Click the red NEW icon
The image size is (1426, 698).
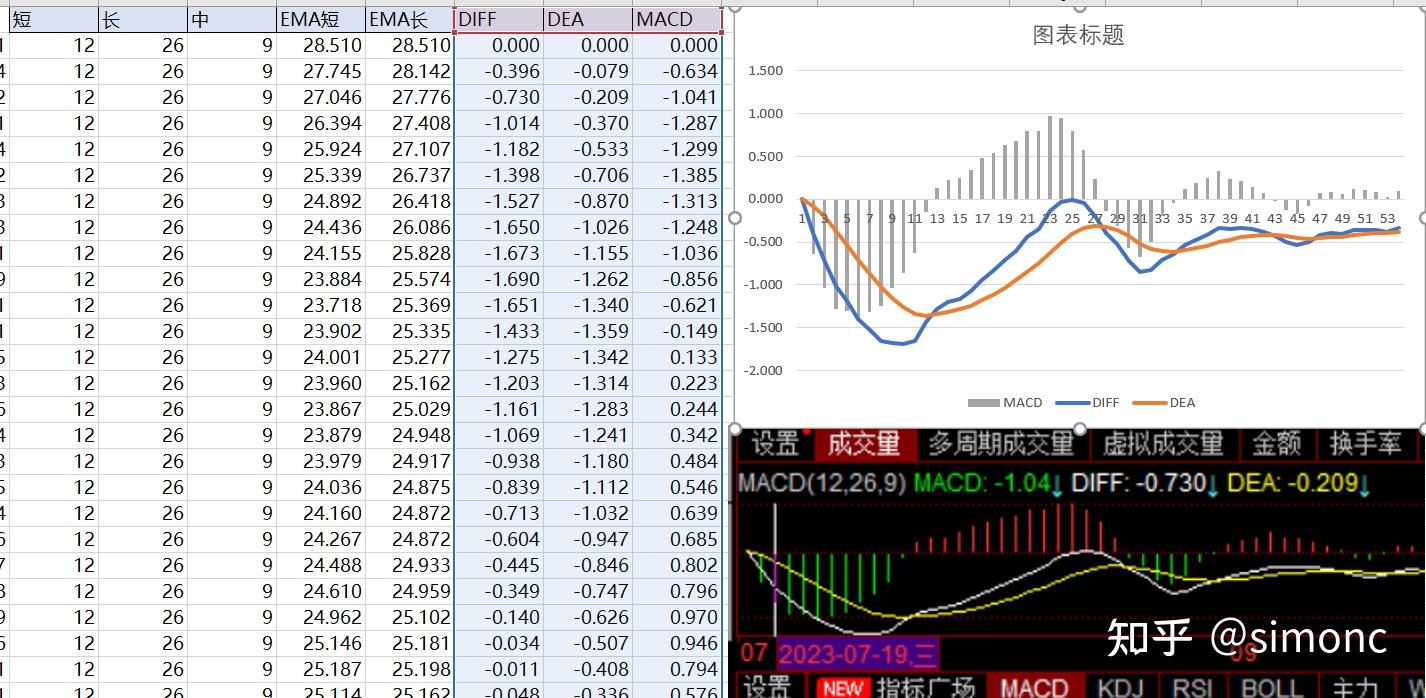click(842, 688)
